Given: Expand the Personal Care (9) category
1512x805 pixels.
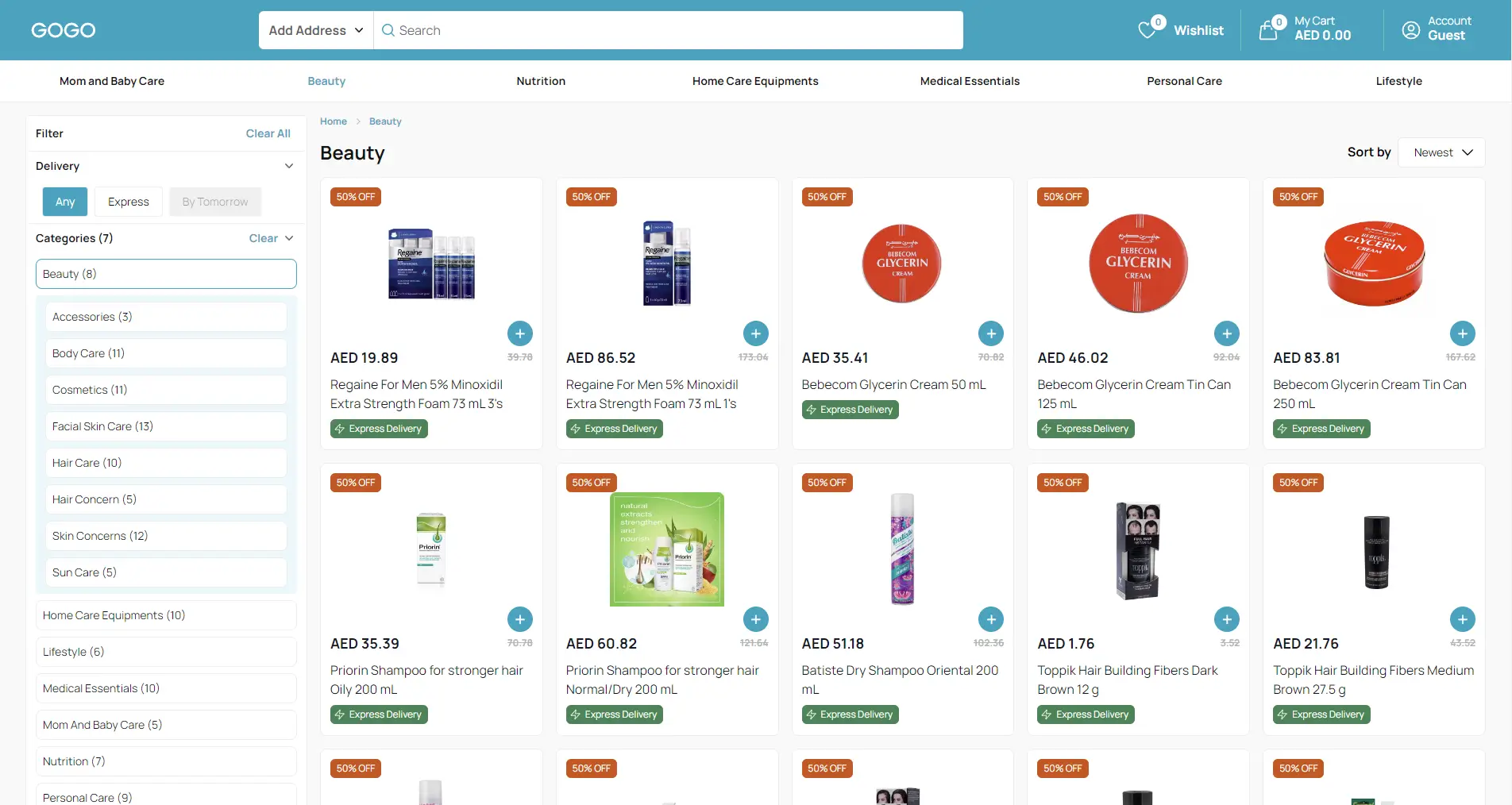Looking at the screenshot, I should click(166, 795).
